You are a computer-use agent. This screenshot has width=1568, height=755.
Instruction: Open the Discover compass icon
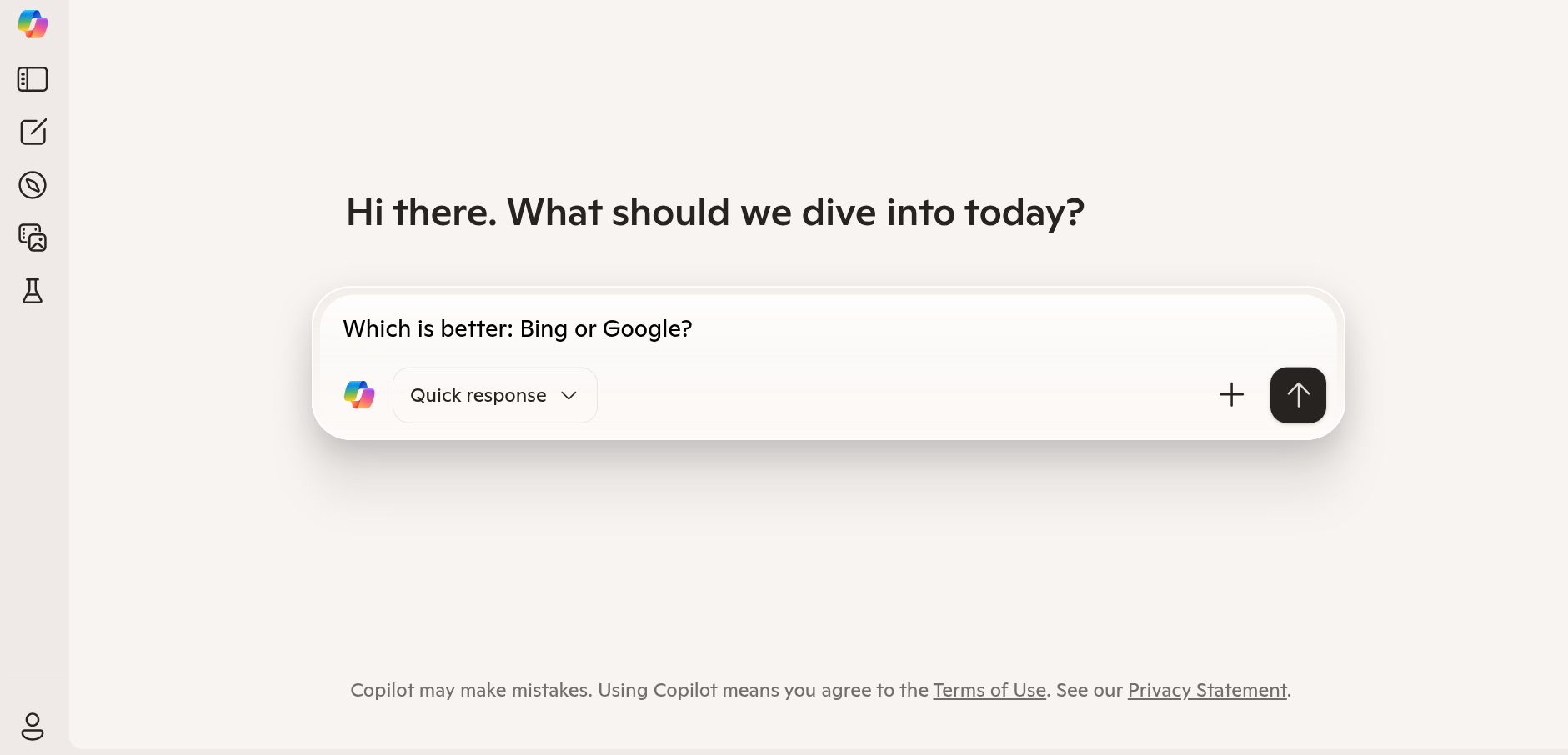(33, 185)
